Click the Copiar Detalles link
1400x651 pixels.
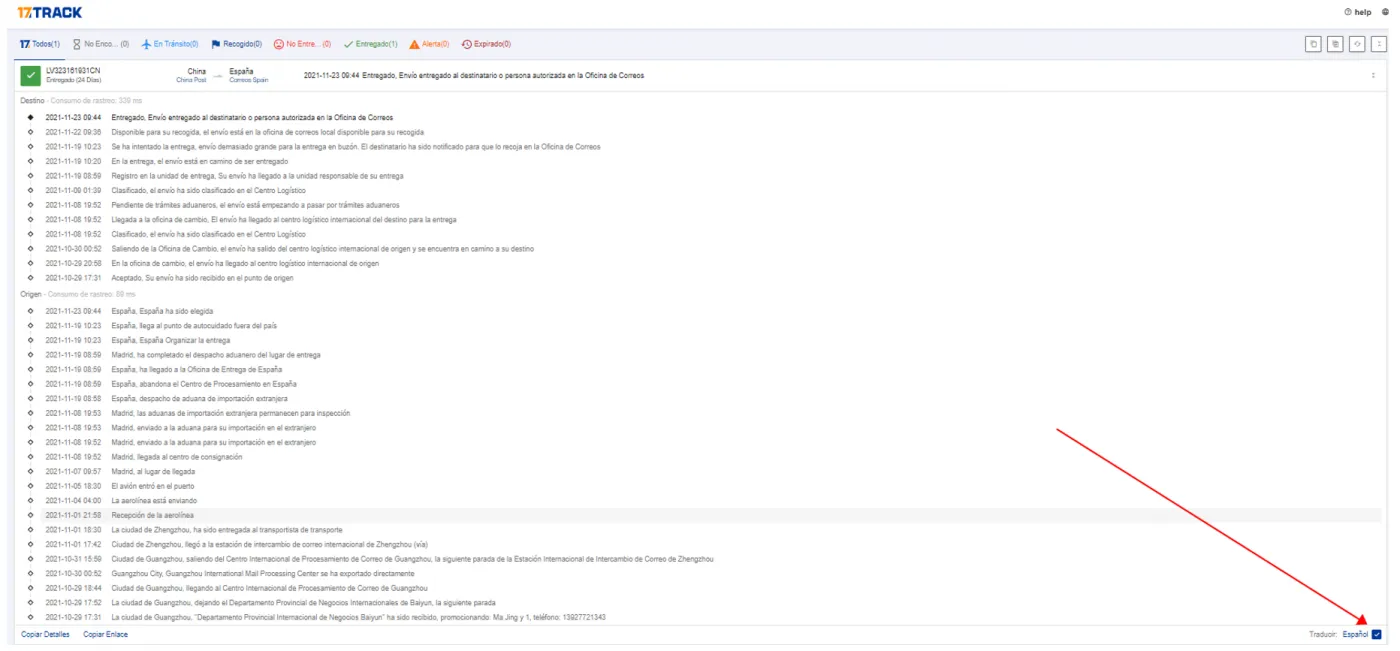(46, 635)
